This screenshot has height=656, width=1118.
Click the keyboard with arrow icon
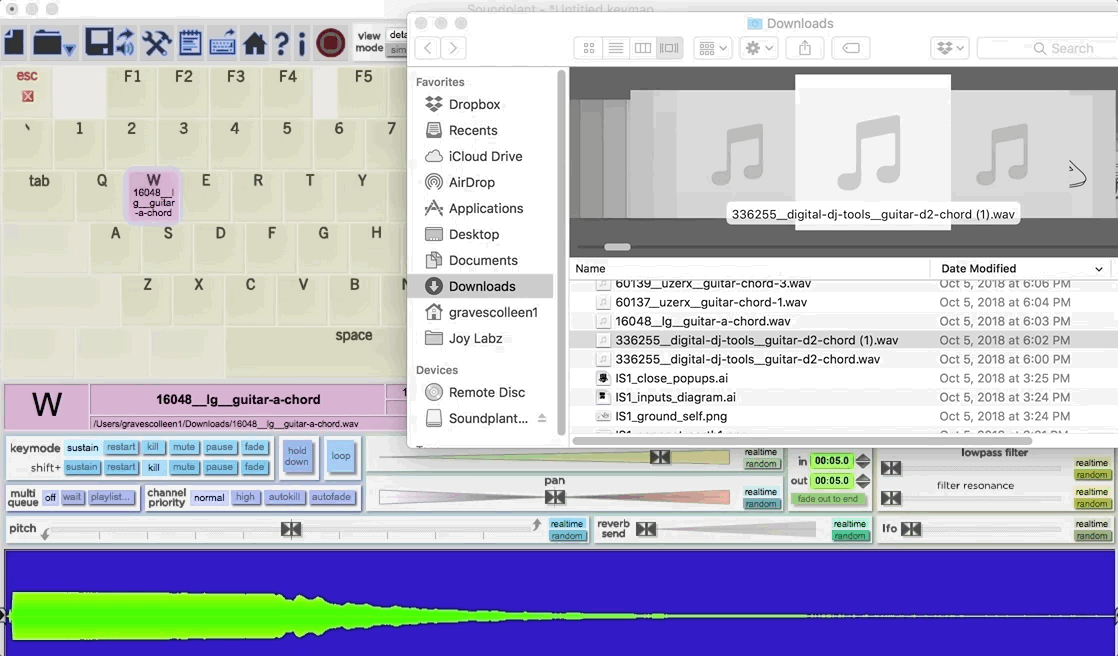coord(223,43)
